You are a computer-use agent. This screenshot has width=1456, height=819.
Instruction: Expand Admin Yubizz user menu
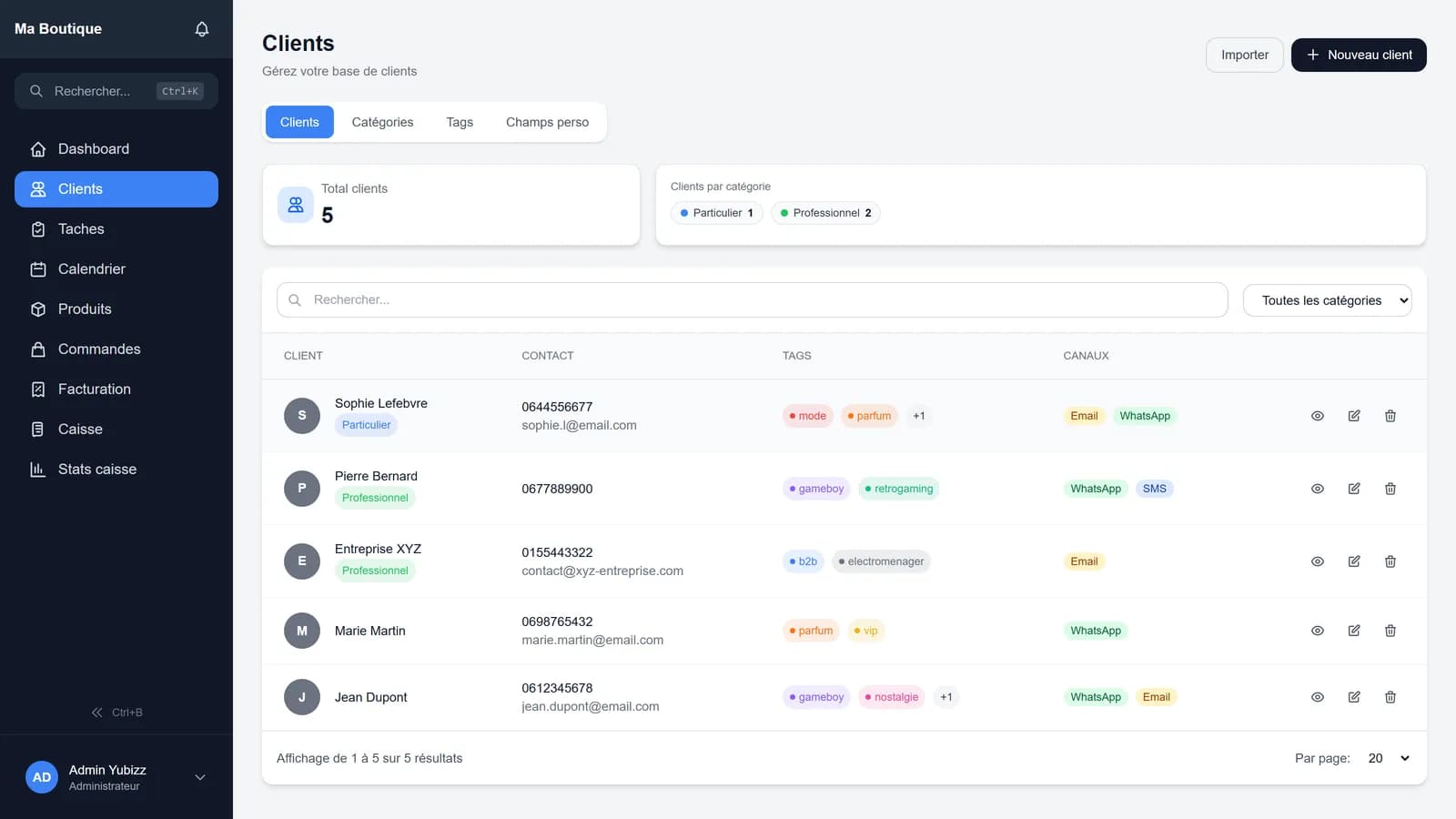(200, 777)
